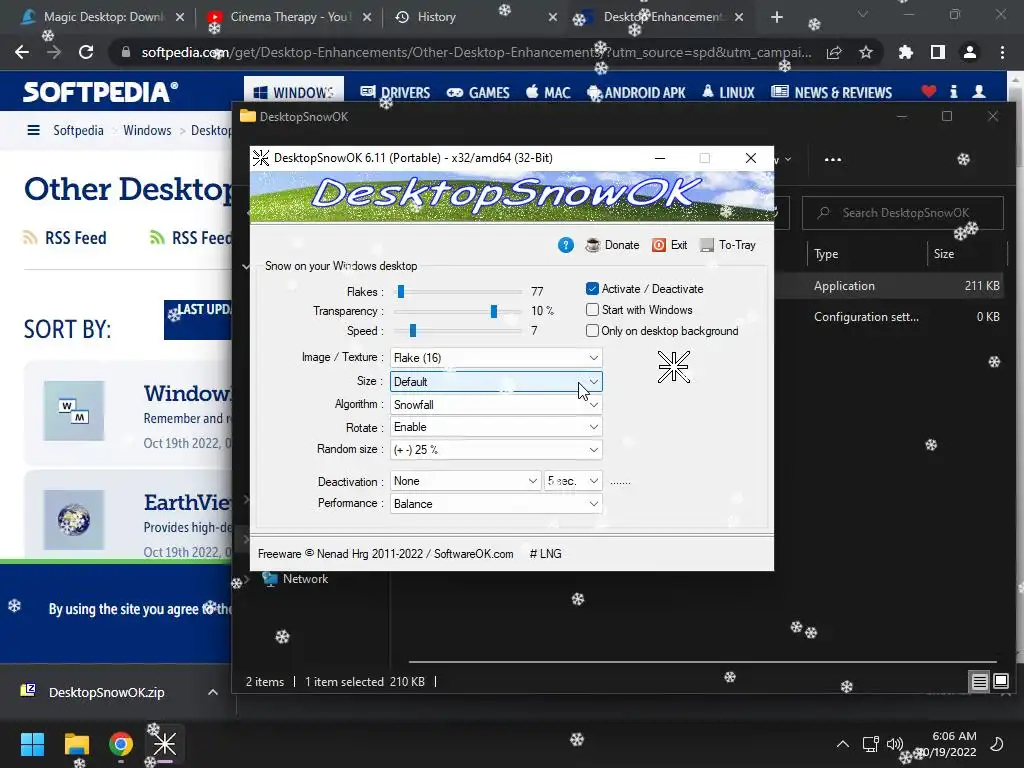Open the three-dots menu in File Explorer
The image size is (1024, 768).
(x=833, y=159)
